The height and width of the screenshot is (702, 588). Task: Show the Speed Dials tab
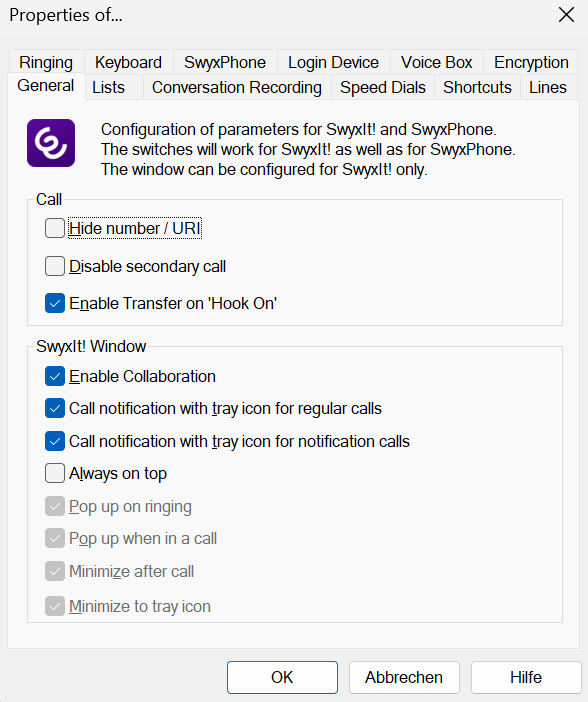(x=383, y=87)
